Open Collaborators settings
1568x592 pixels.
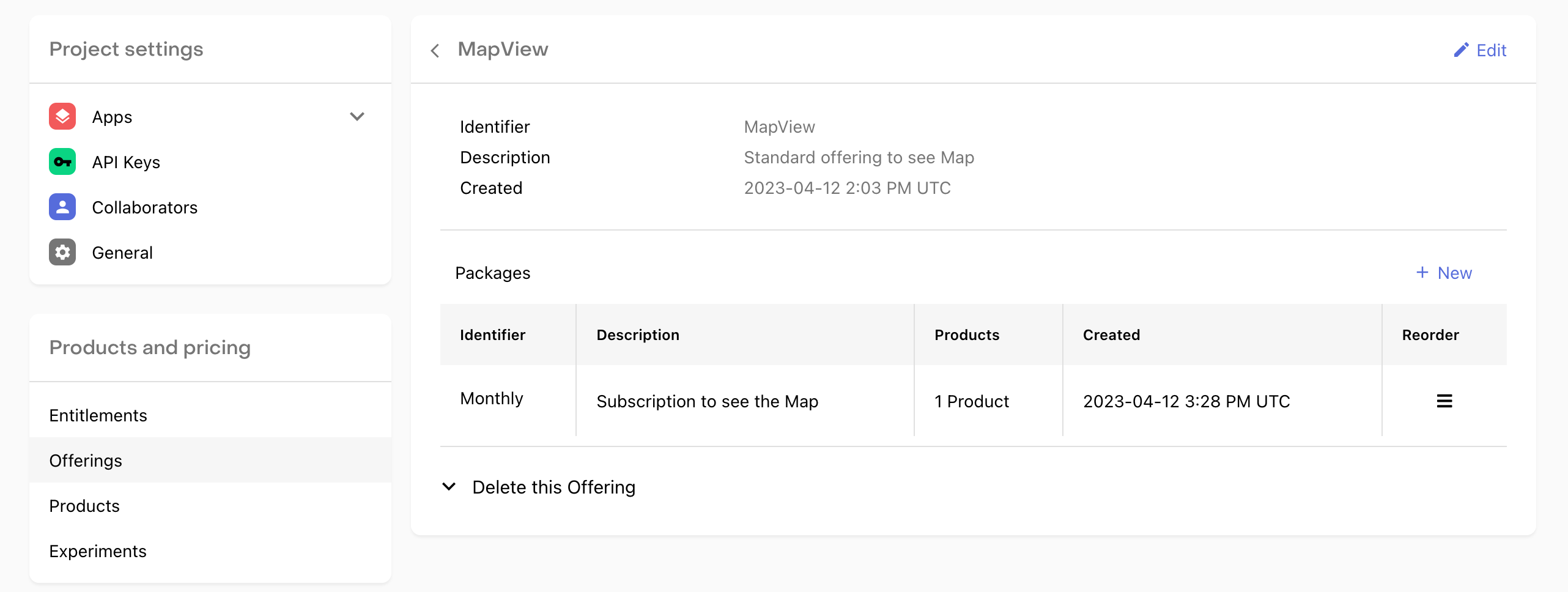click(210, 207)
